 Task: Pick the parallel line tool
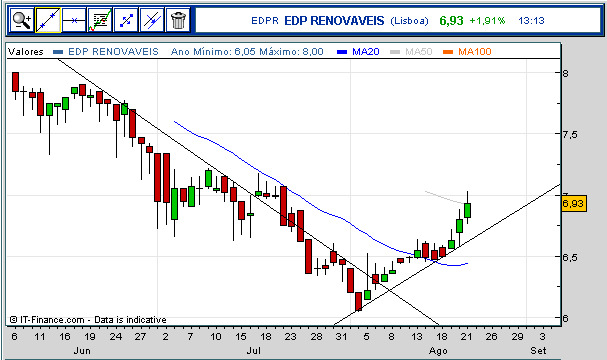click(x=152, y=20)
